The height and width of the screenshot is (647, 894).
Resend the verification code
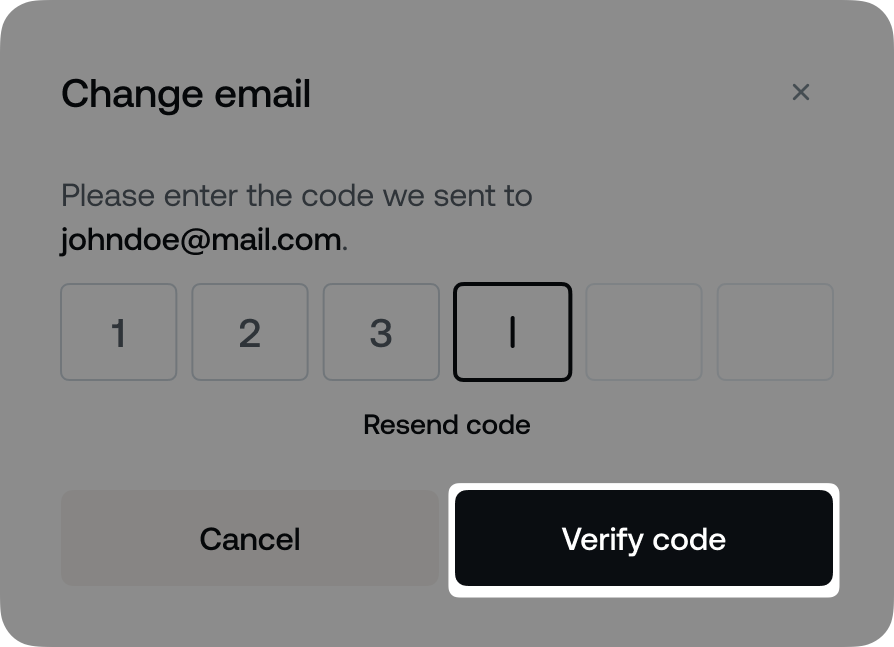446,424
